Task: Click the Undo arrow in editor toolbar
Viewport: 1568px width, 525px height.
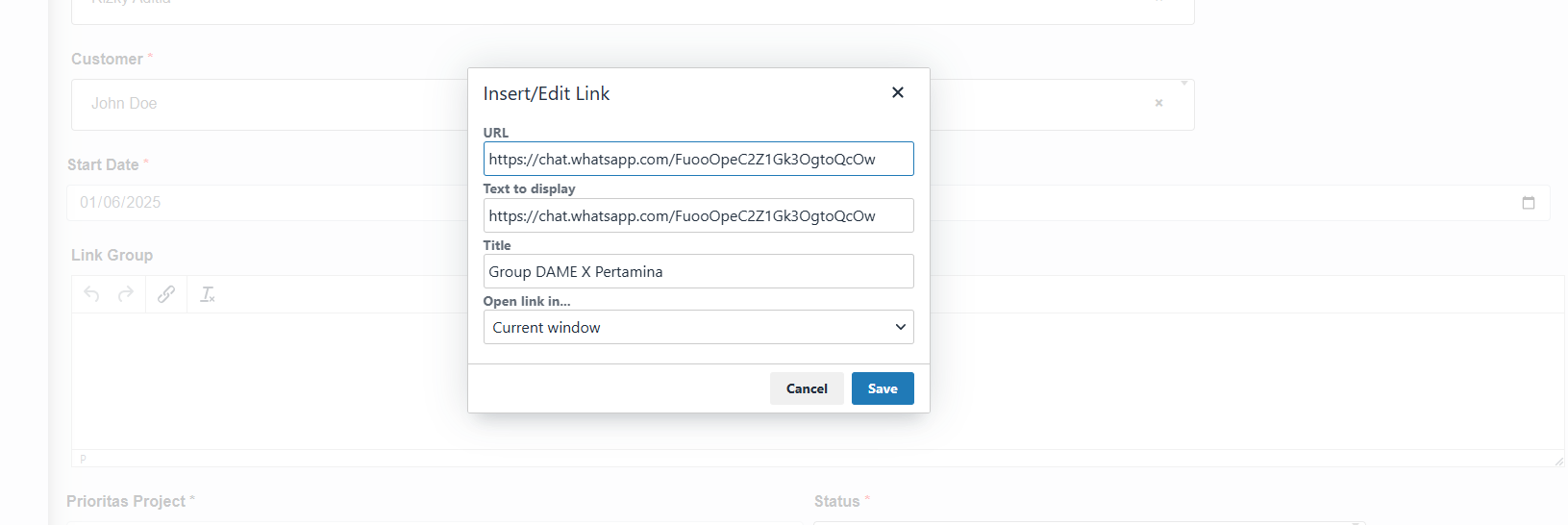Action: [91, 294]
